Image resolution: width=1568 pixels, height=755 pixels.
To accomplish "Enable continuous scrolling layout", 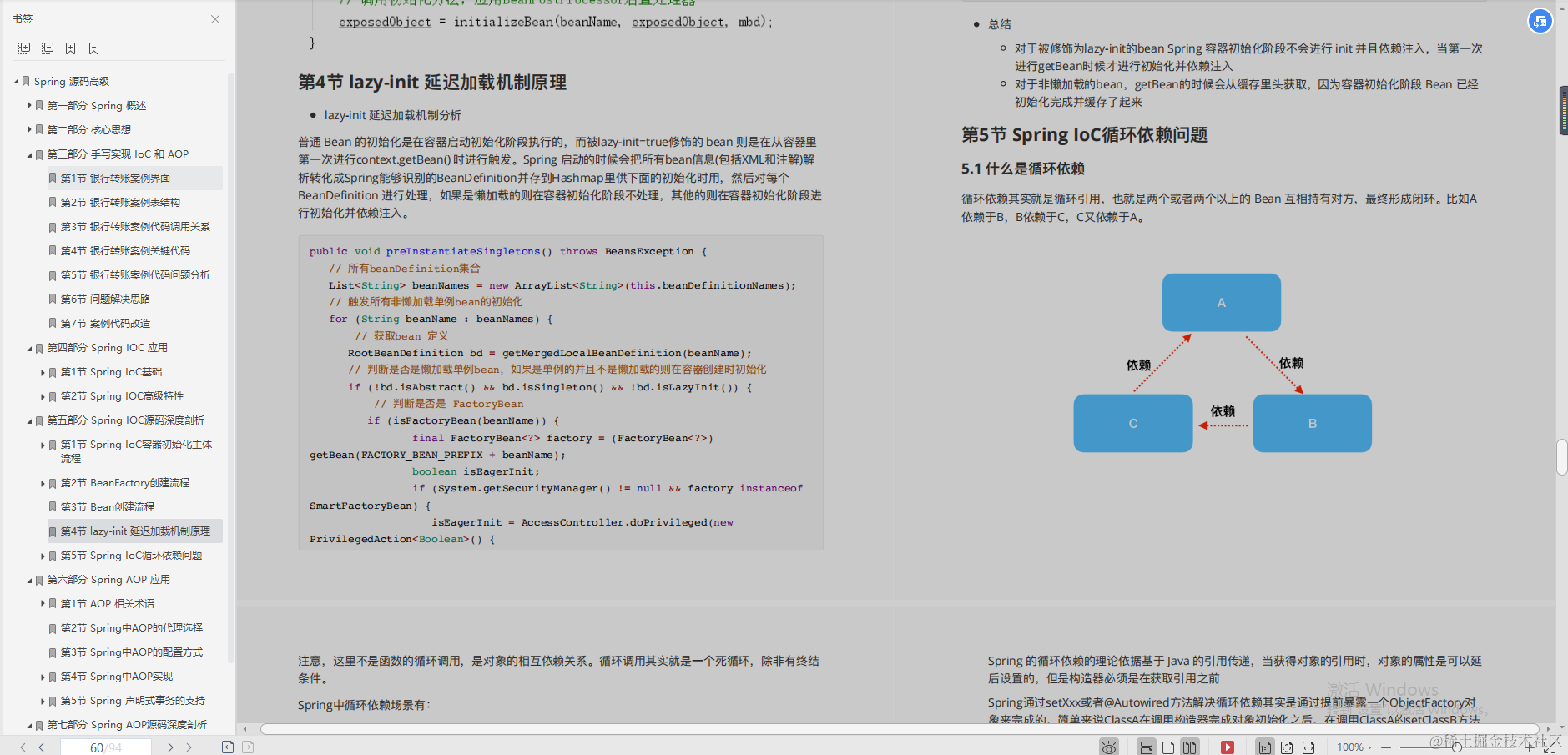I will point(1147,747).
